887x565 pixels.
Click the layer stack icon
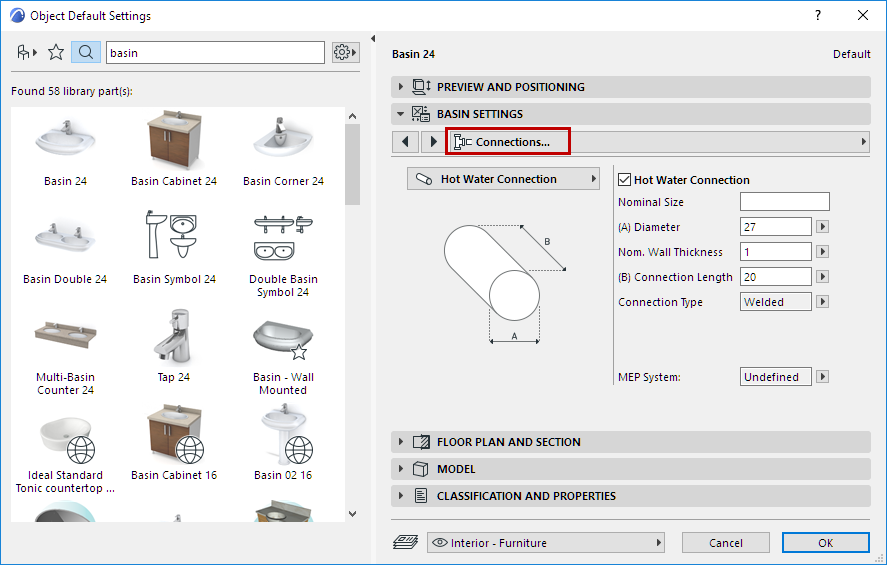[x=406, y=542]
